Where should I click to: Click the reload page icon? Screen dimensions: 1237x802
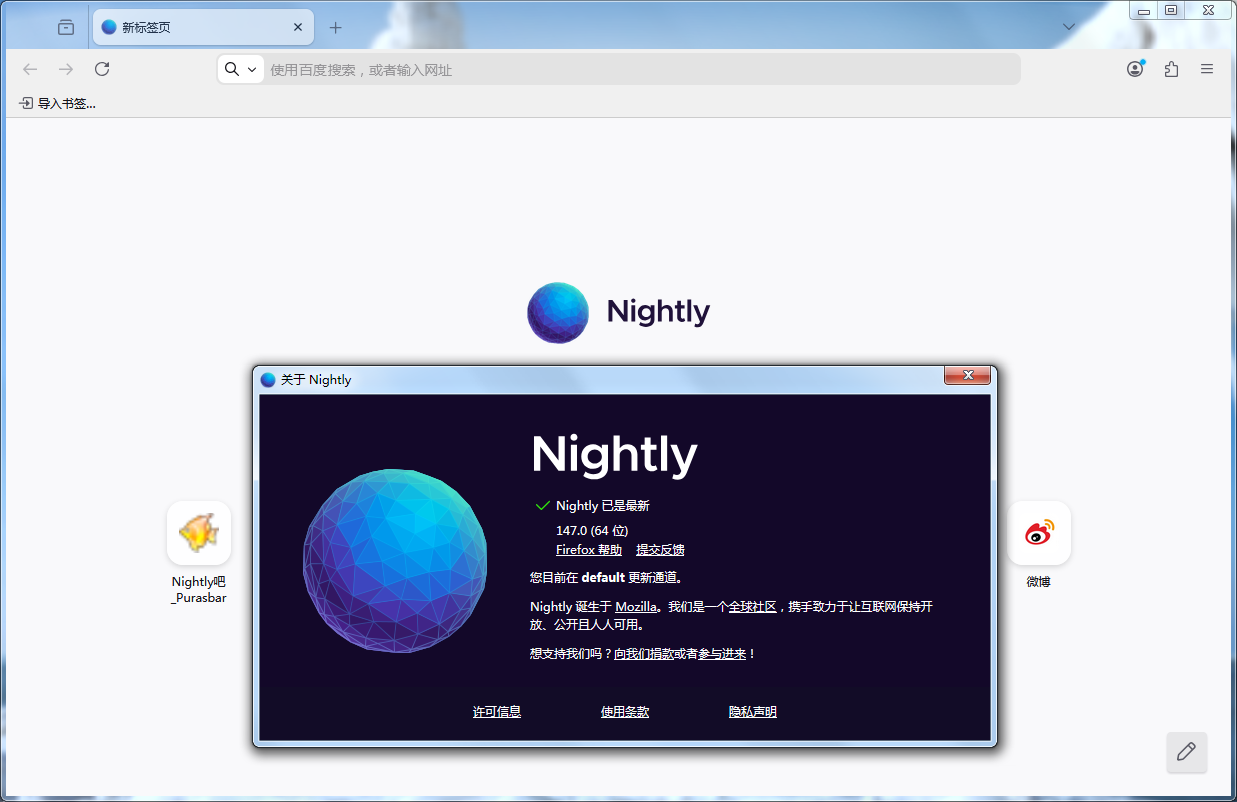coord(102,69)
